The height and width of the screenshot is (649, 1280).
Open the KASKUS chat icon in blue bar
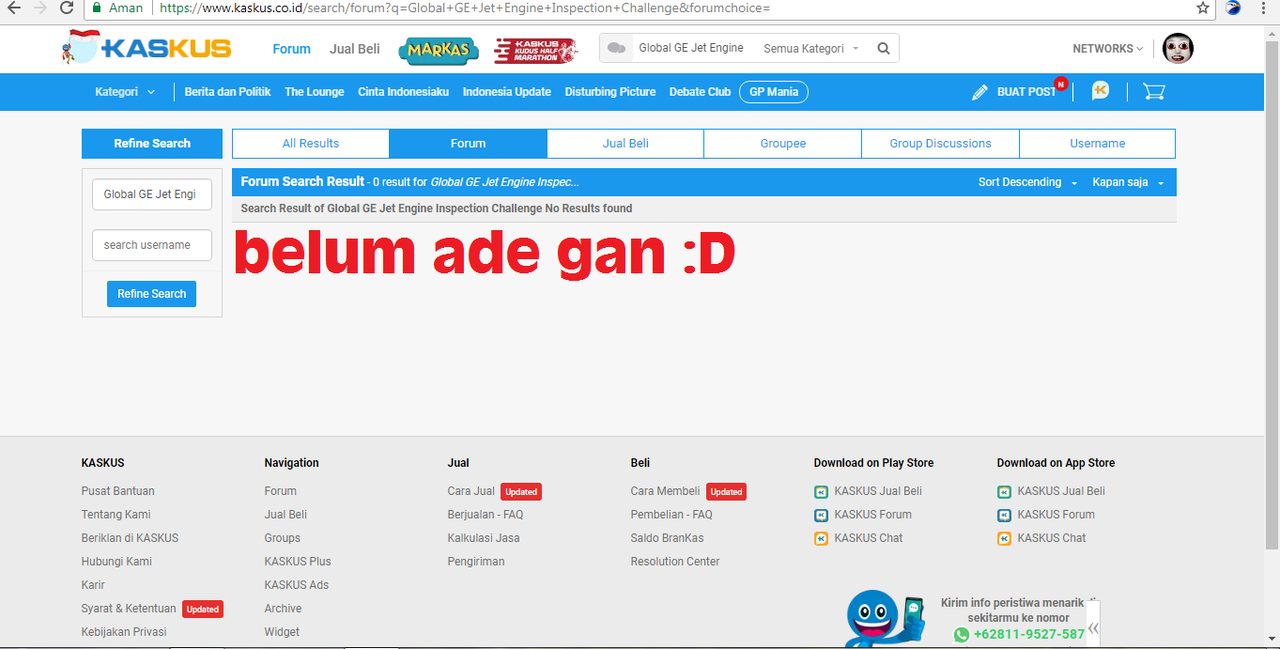click(x=1100, y=91)
